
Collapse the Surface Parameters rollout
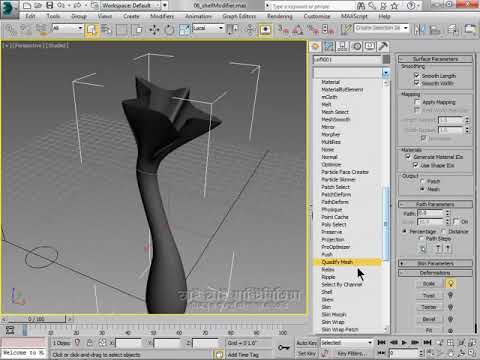point(435,59)
